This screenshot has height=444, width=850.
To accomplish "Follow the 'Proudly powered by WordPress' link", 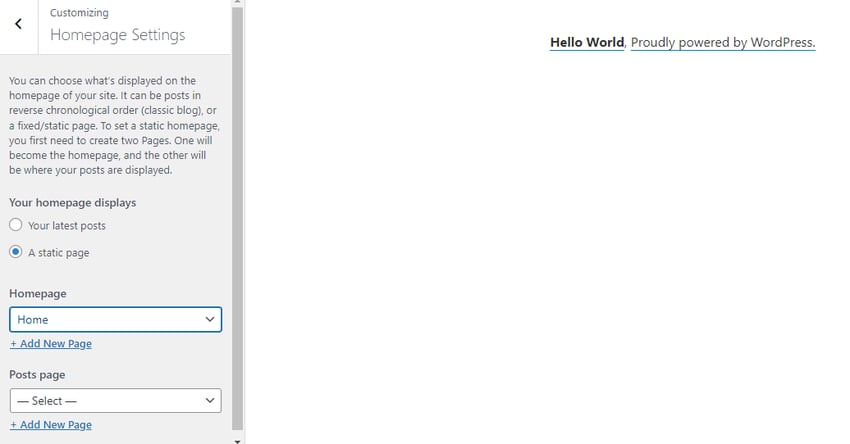I will point(723,43).
